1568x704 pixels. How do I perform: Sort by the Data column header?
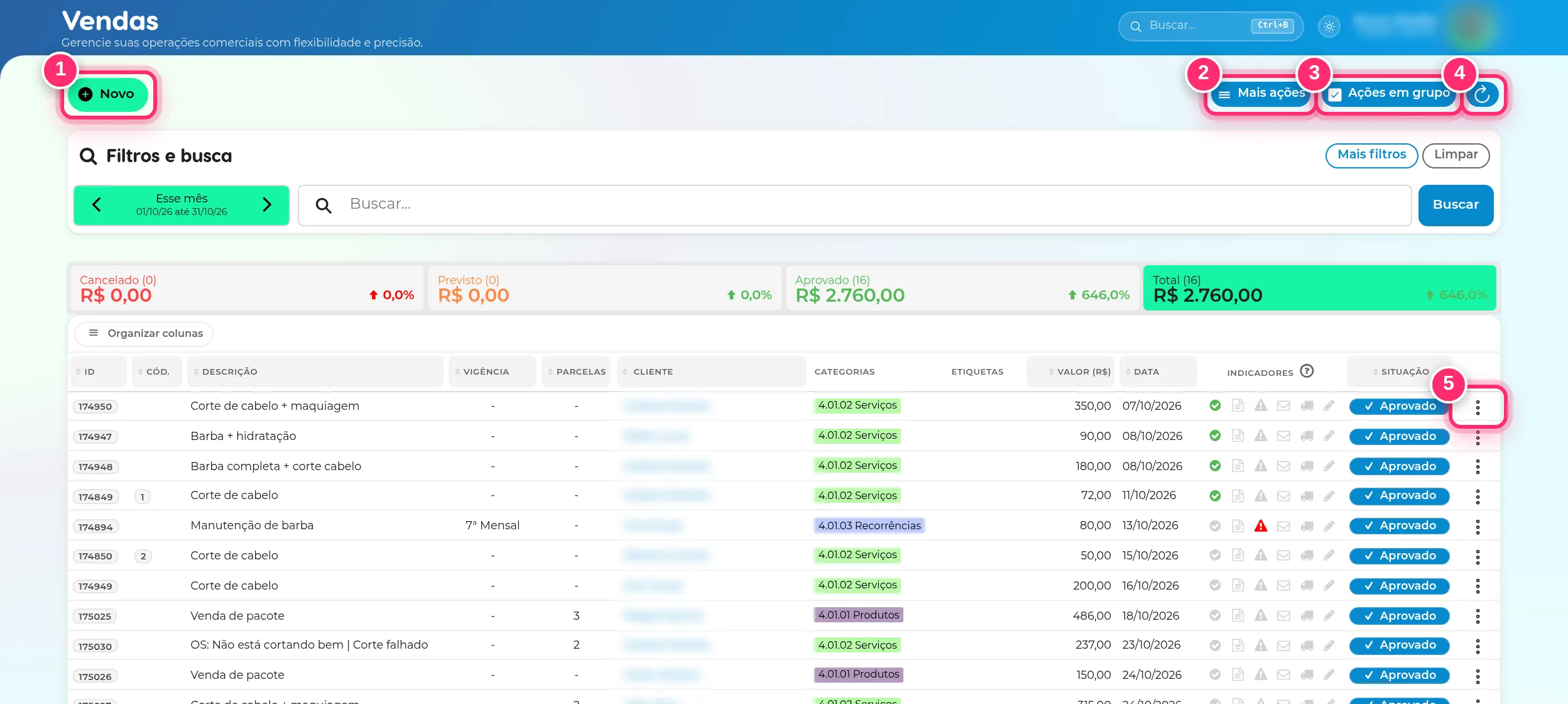(x=1158, y=371)
